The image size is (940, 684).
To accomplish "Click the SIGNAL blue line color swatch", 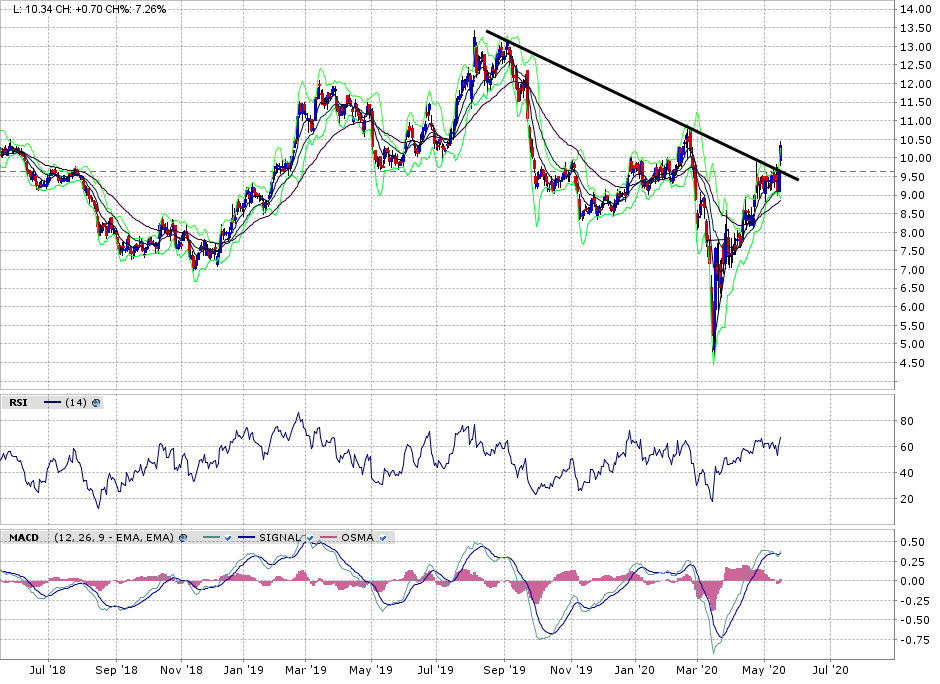I will (x=248, y=538).
